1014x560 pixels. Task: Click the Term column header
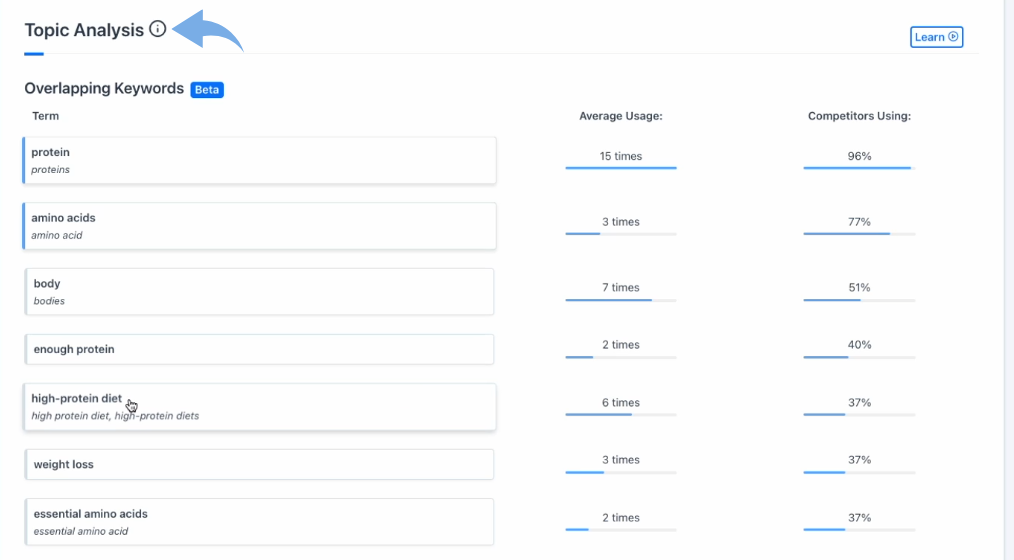point(45,116)
